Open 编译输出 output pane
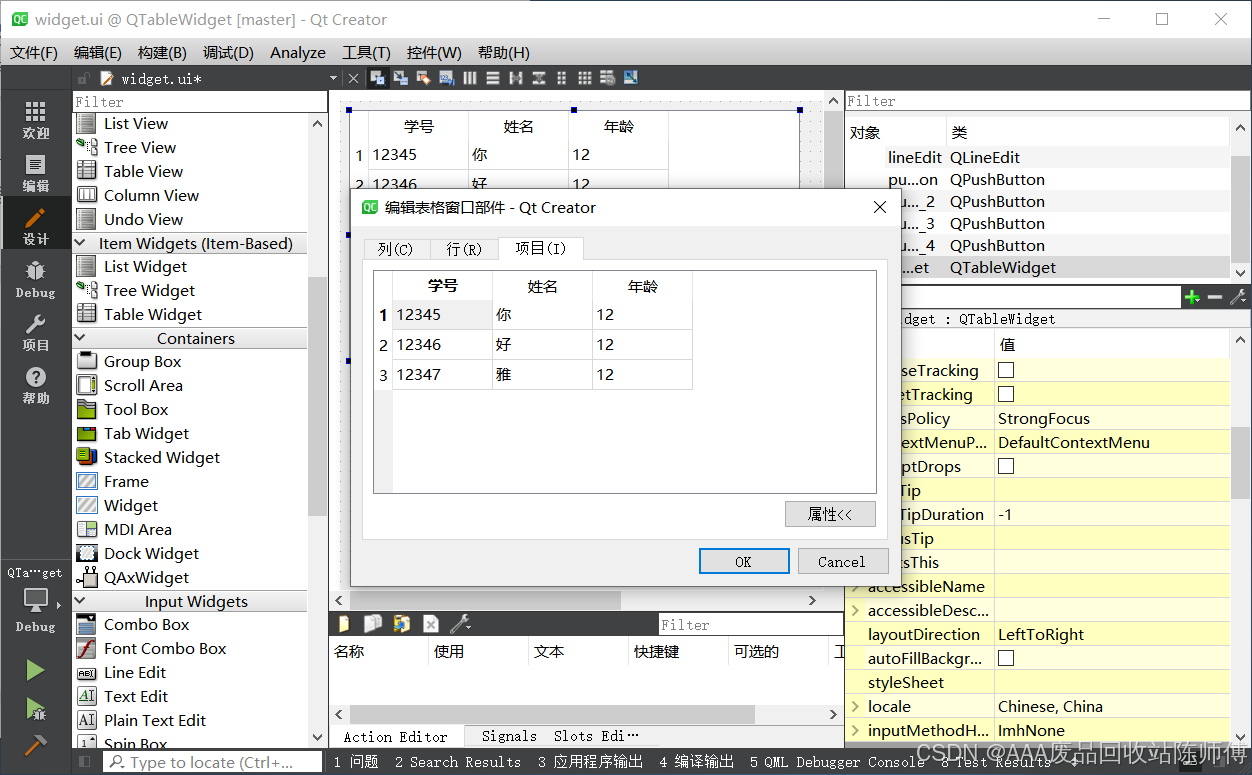1252x775 pixels. (x=697, y=762)
